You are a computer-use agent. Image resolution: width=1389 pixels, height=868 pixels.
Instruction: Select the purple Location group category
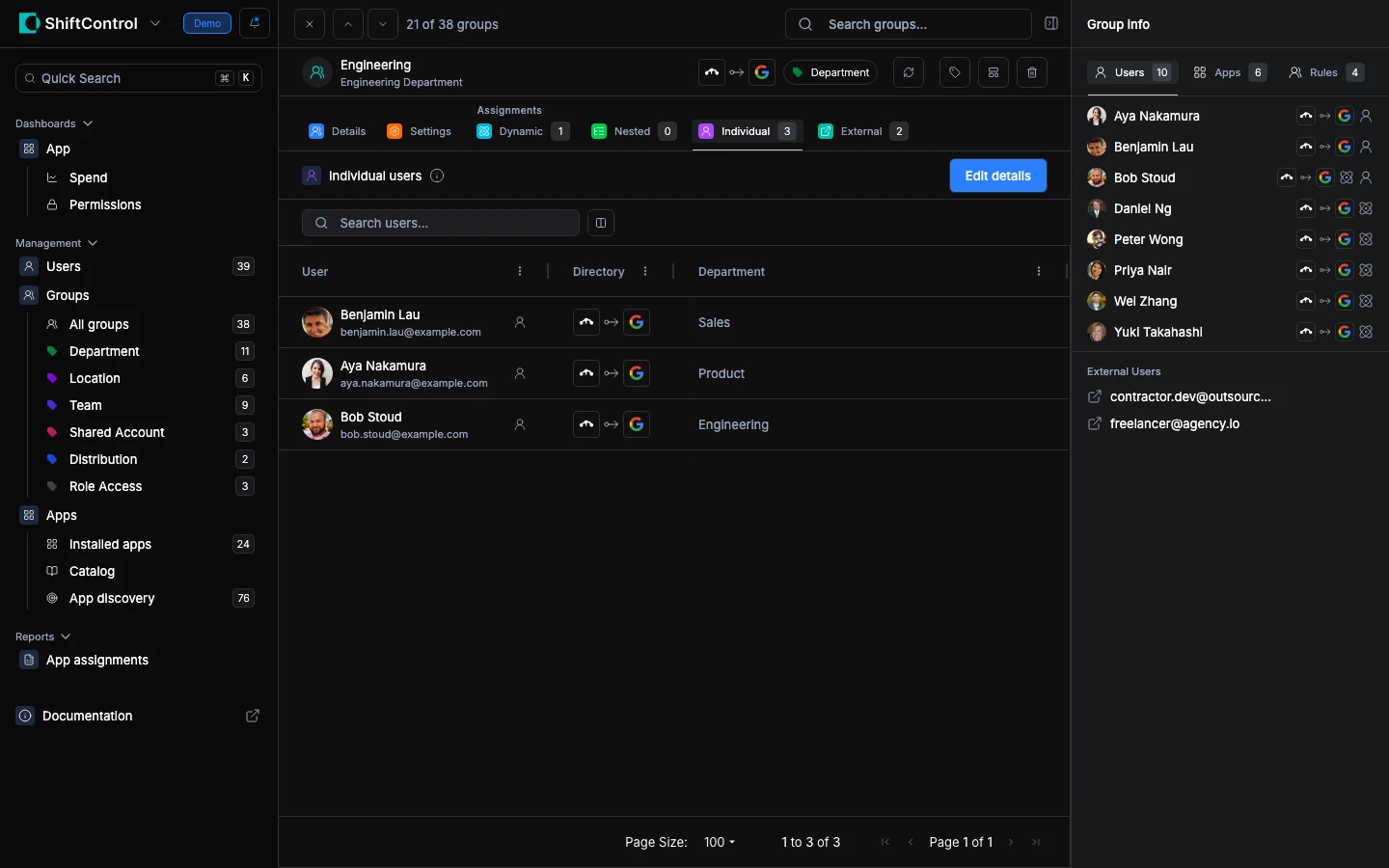(x=95, y=378)
